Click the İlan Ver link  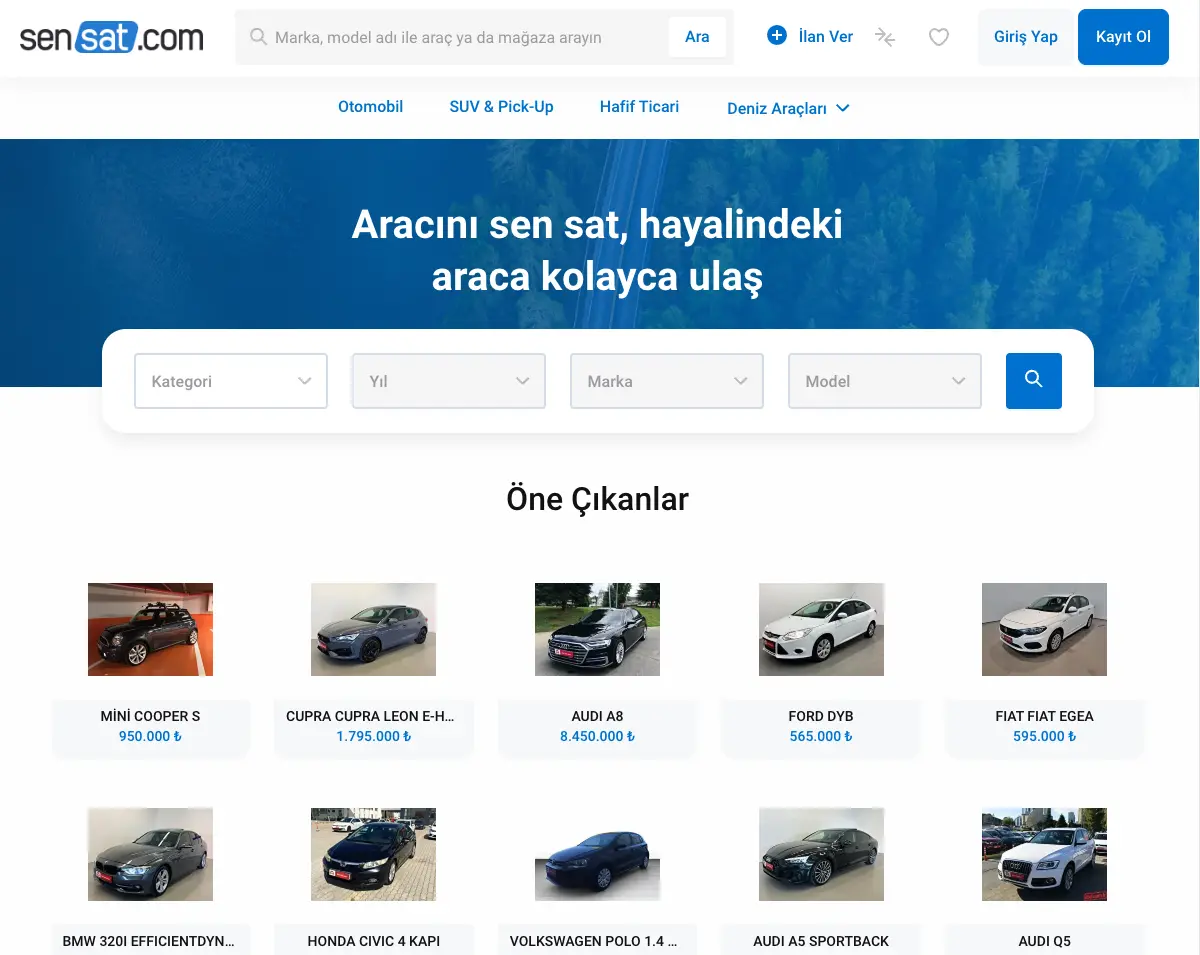(x=826, y=36)
